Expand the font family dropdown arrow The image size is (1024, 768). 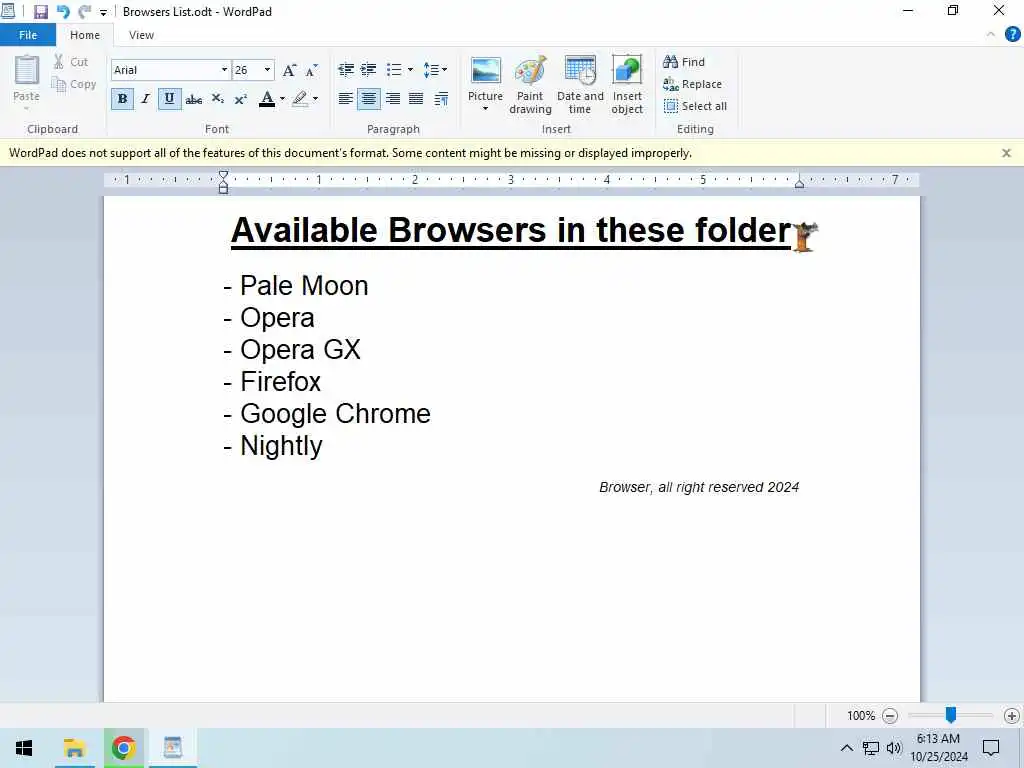point(225,70)
